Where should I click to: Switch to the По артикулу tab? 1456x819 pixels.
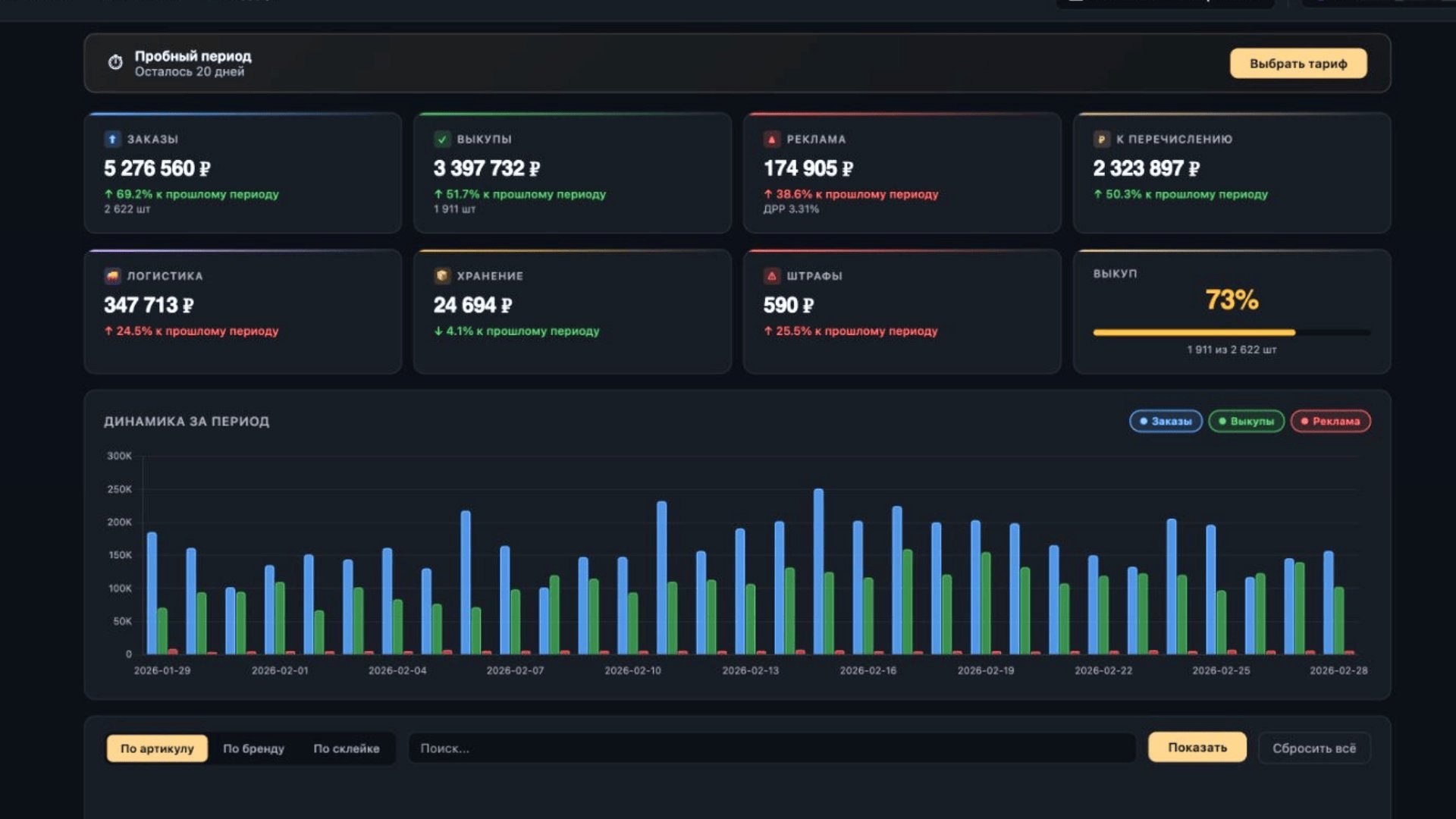tap(157, 748)
